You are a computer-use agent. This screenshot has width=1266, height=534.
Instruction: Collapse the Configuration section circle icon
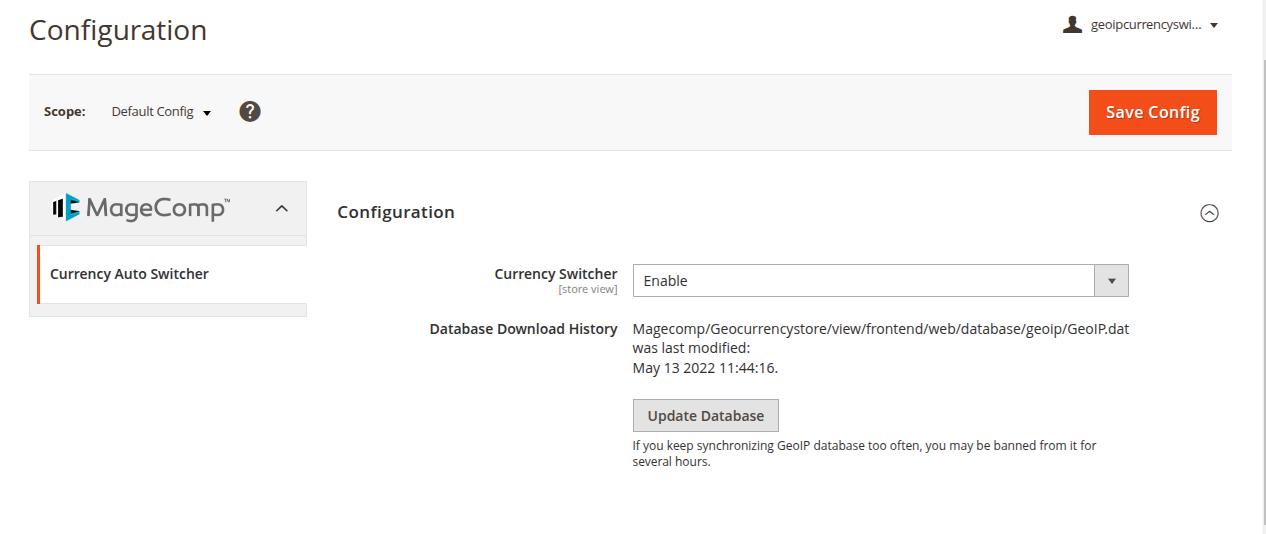(x=1209, y=213)
